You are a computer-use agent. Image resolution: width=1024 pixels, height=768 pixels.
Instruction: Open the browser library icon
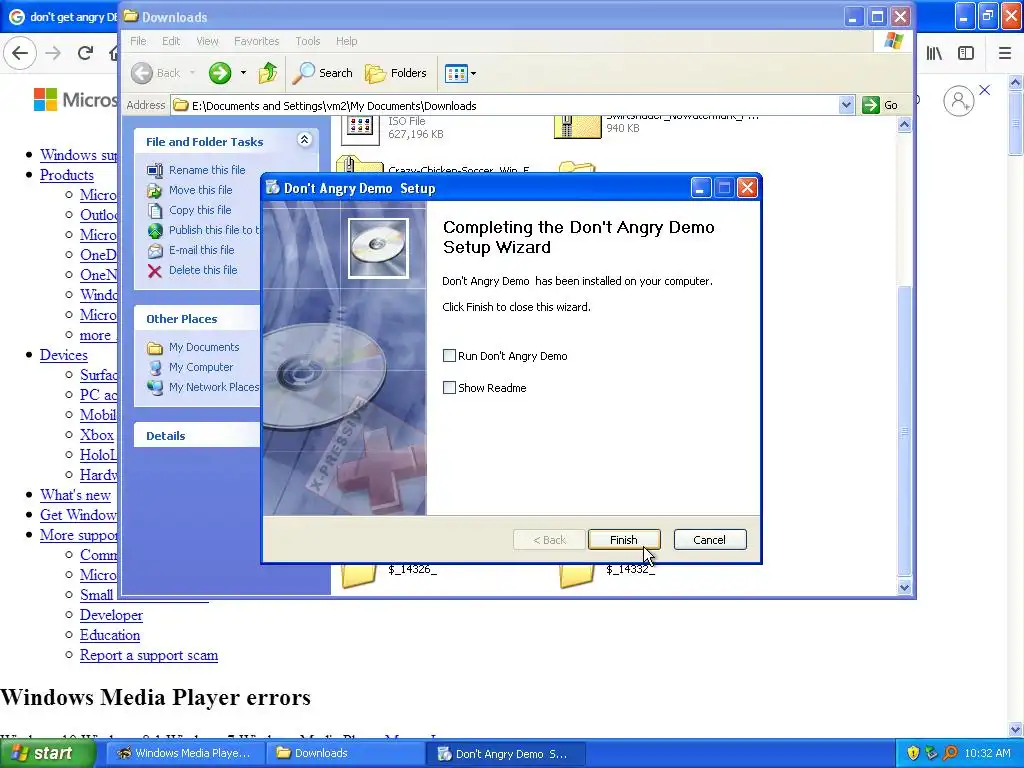pos(934,53)
